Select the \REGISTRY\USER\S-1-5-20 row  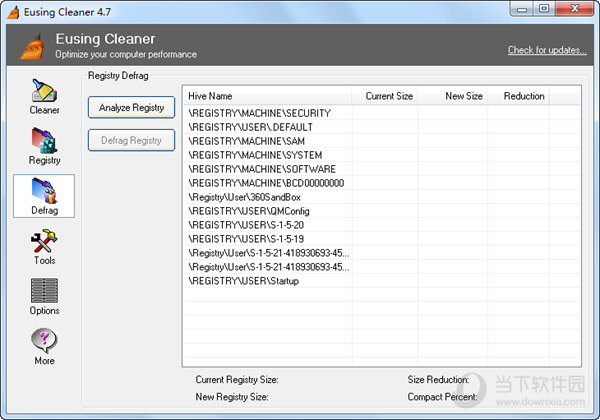tap(382, 225)
